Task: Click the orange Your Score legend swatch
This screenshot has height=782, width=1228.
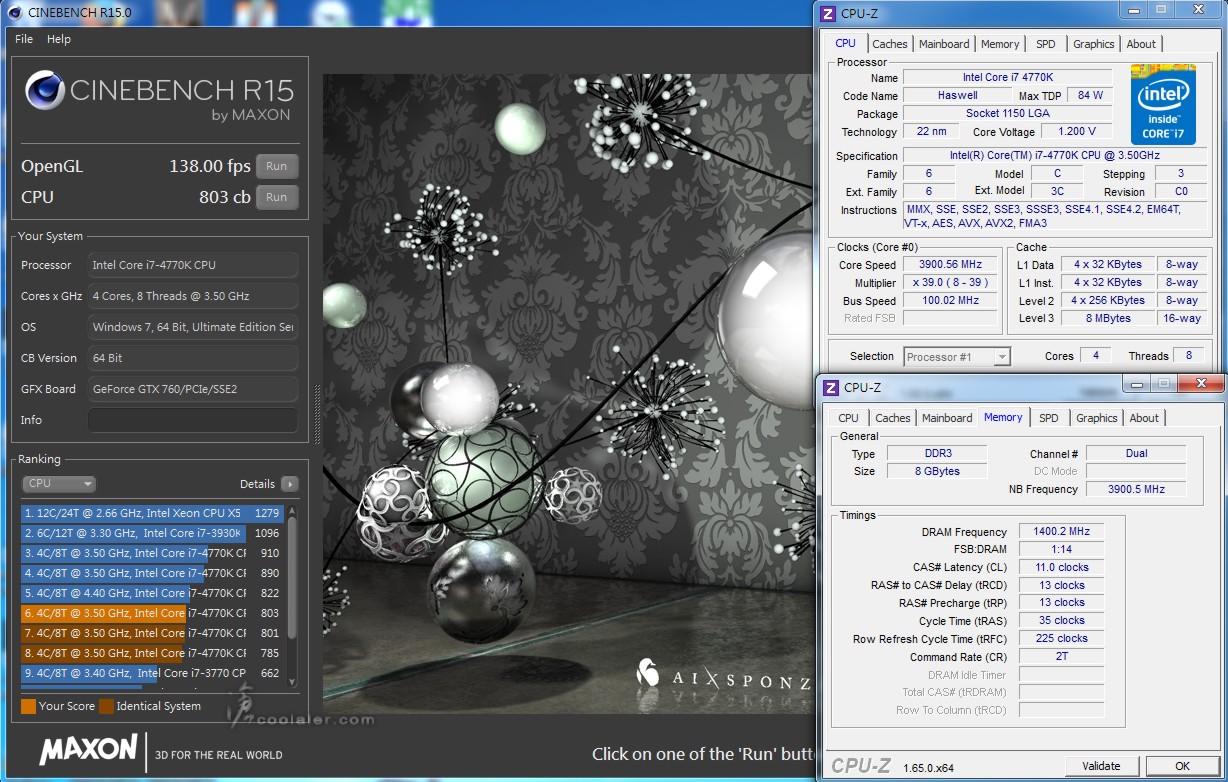Action: coord(28,706)
